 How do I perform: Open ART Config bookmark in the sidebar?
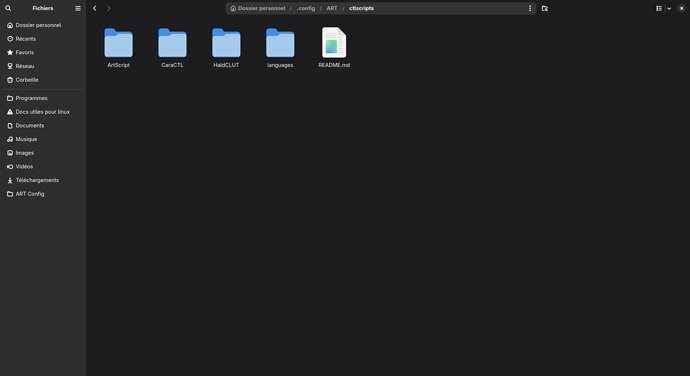tap(43, 194)
